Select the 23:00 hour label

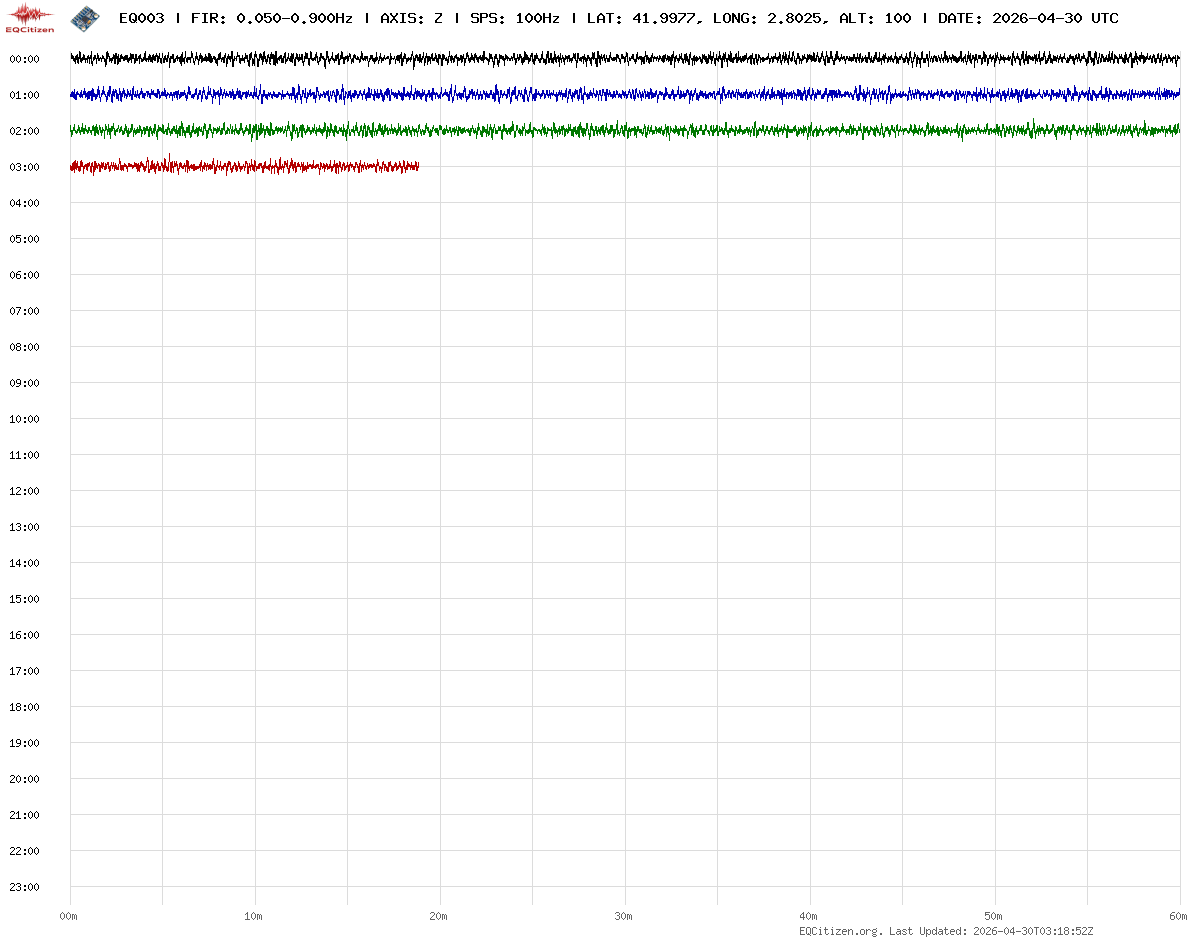[x=24, y=887]
